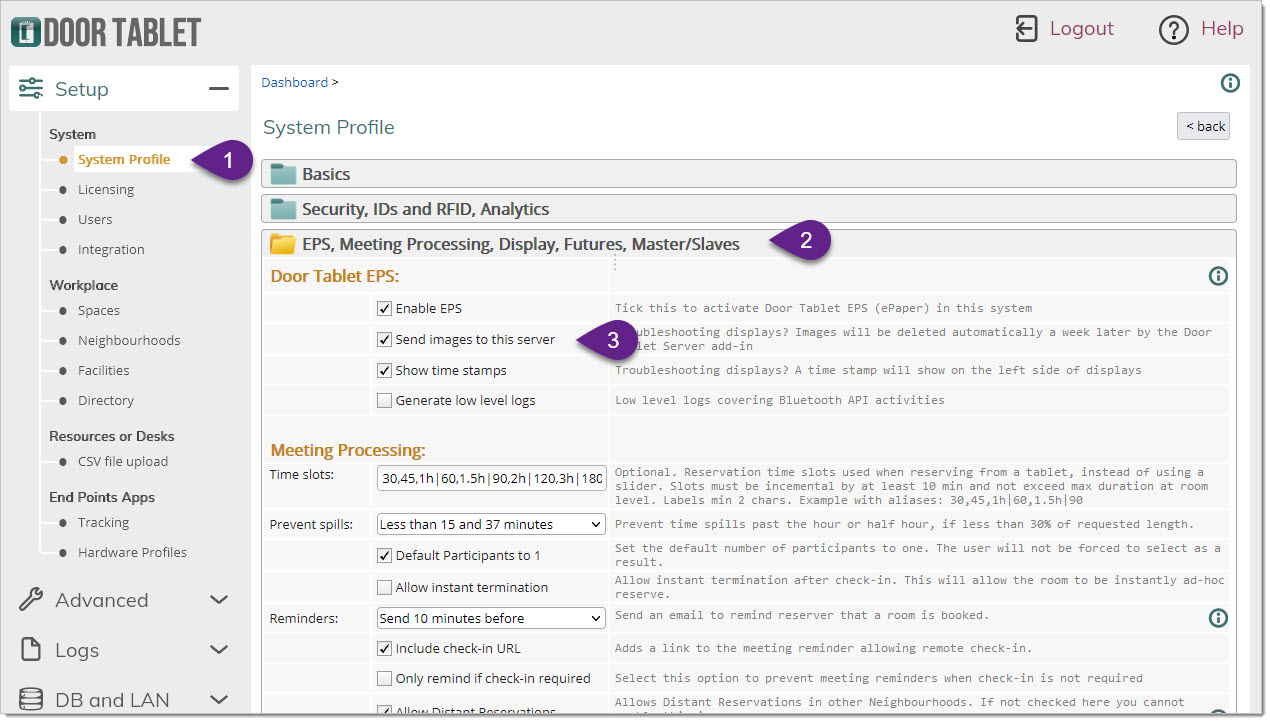Enable Generate low level logs checkbox
This screenshot has width=1270, height=722.
coord(384,401)
